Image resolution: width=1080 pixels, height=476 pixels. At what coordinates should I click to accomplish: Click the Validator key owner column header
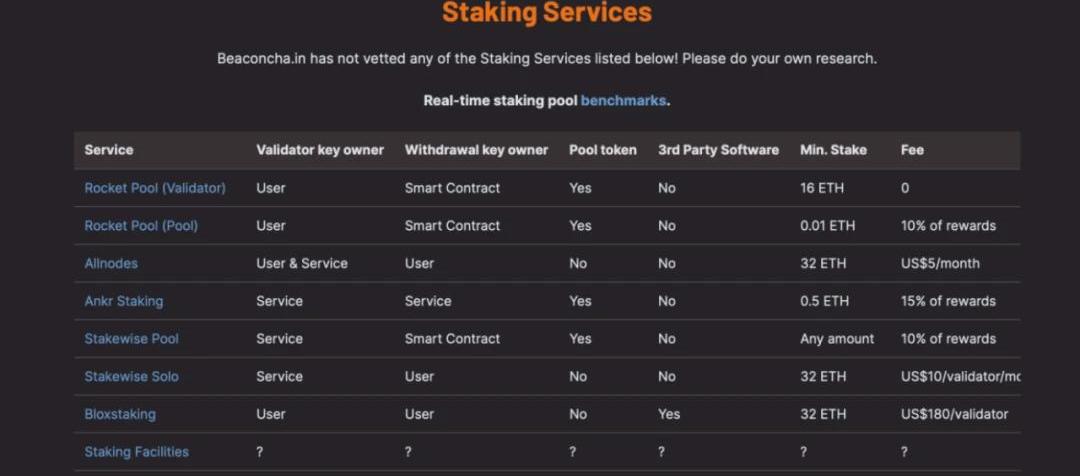(320, 150)
